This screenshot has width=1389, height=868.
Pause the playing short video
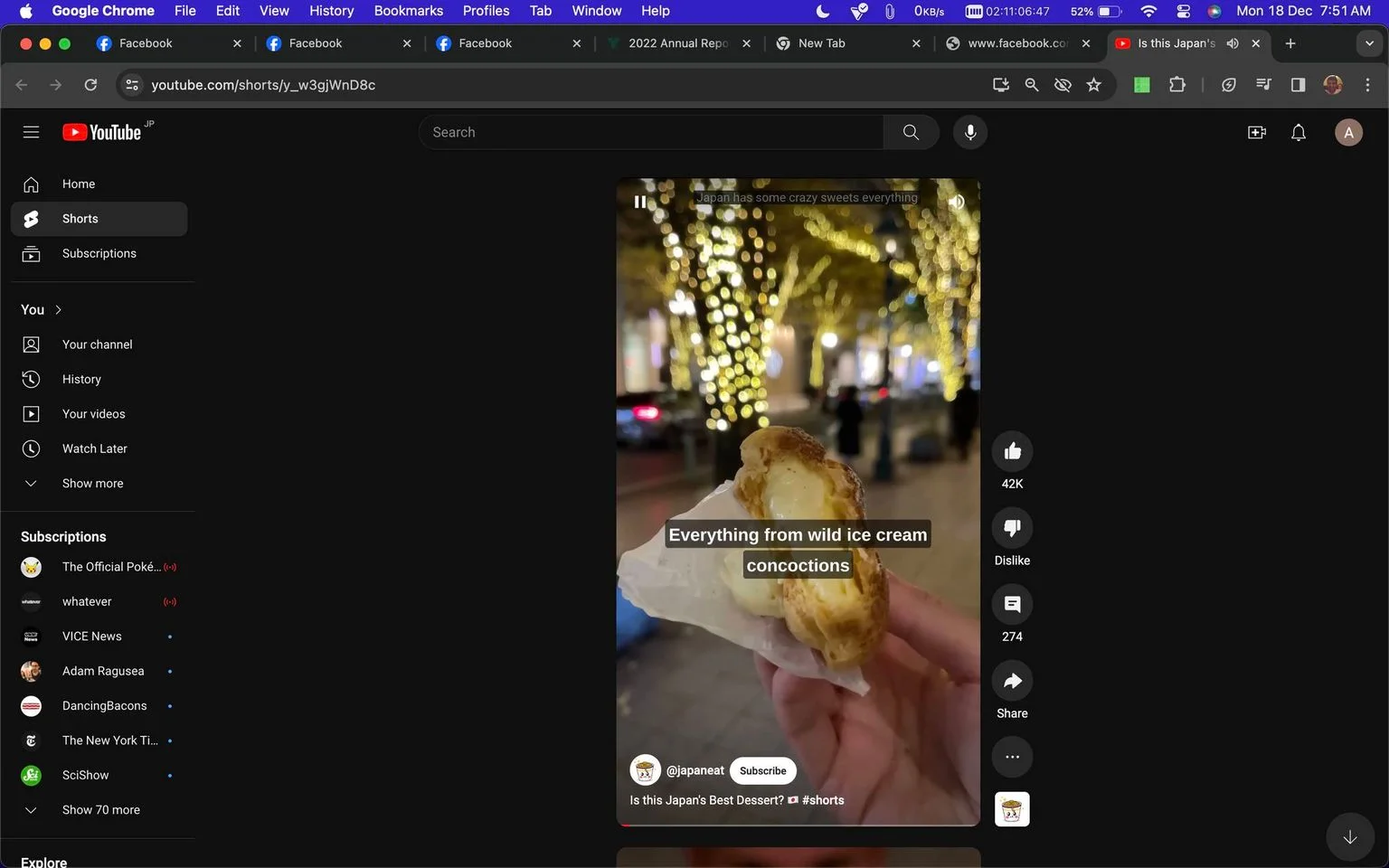640,202
